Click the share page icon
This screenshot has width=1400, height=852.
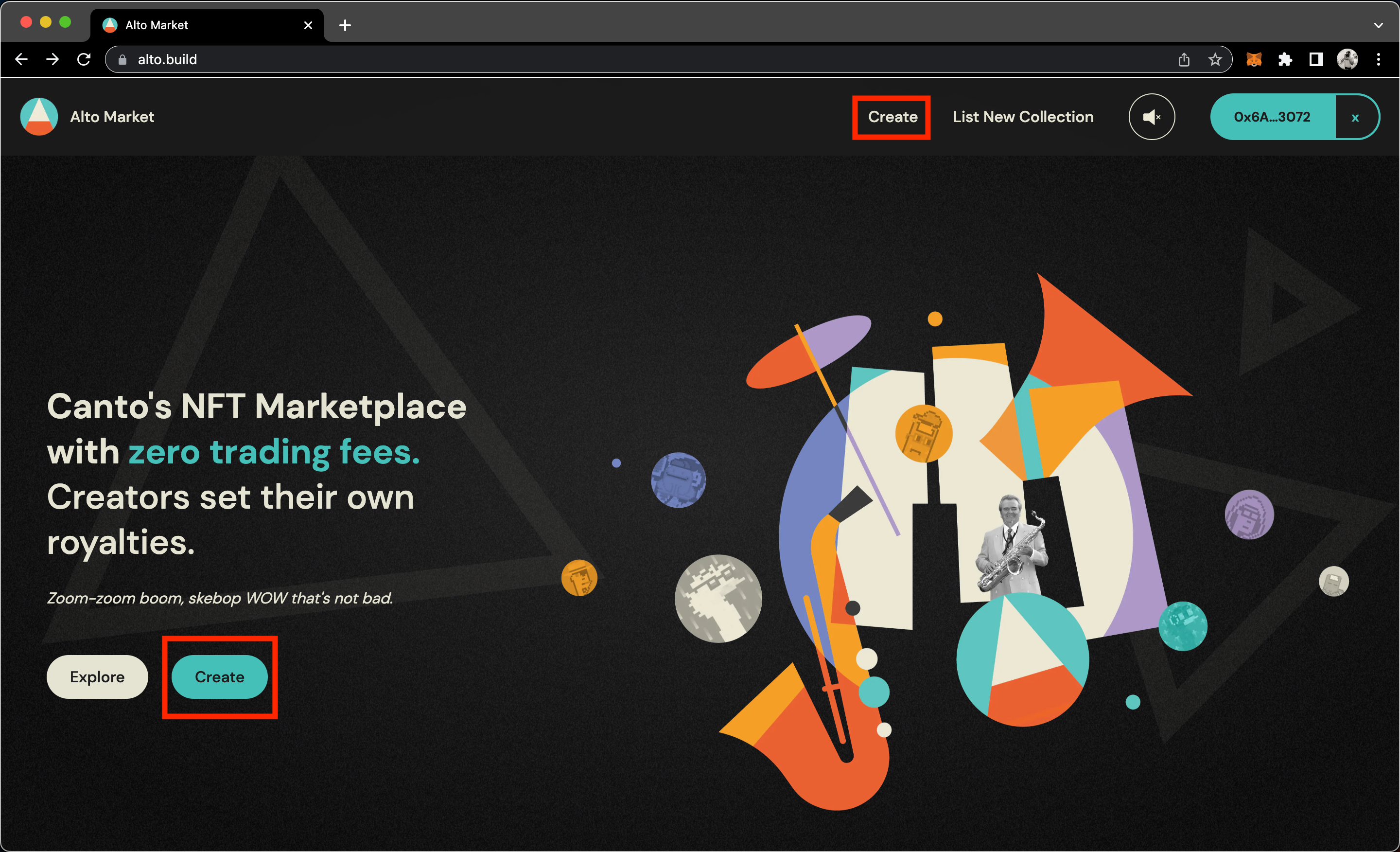tap(1184, 59)
